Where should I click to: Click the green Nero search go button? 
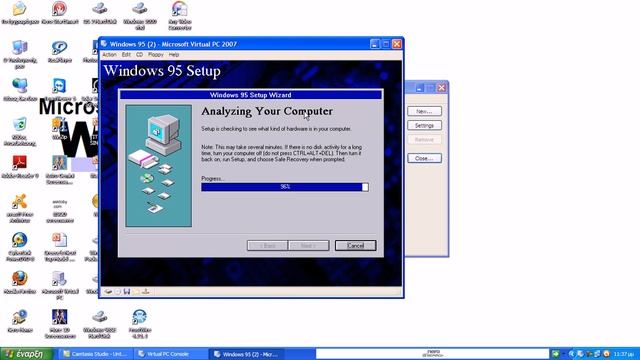pyautogui.click(x=555, y=354)
